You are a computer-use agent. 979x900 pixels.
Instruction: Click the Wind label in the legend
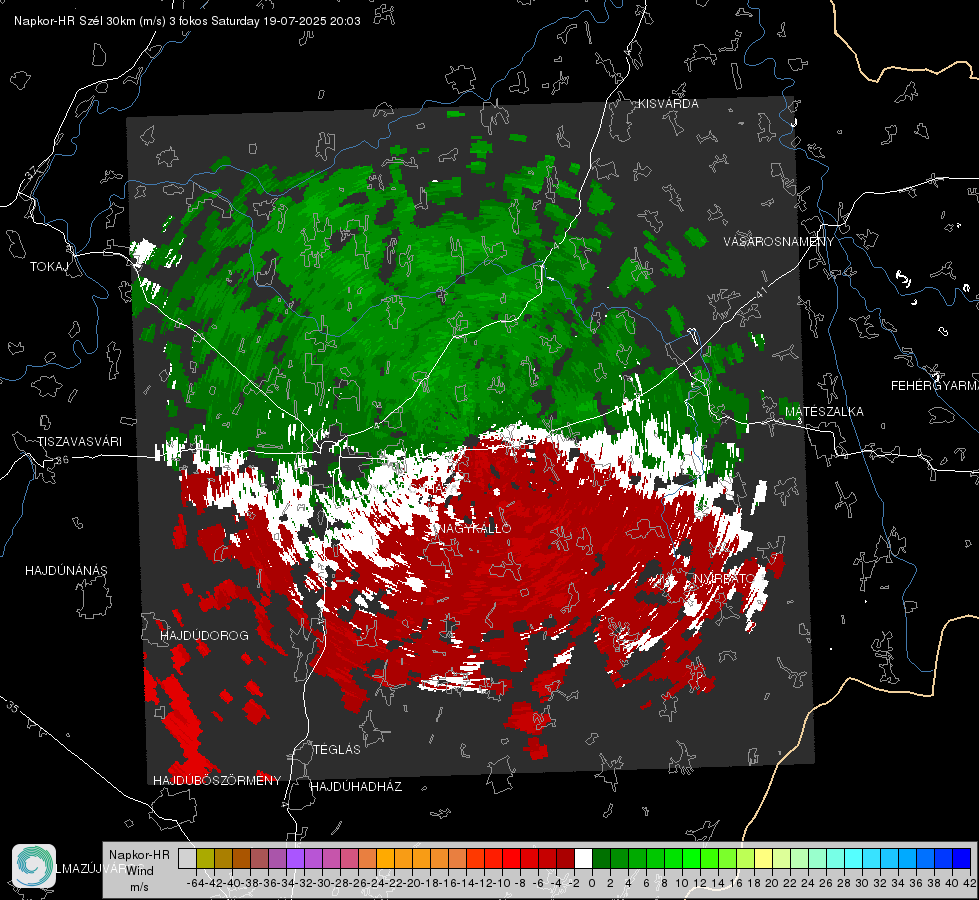click(x=140, y=871)
